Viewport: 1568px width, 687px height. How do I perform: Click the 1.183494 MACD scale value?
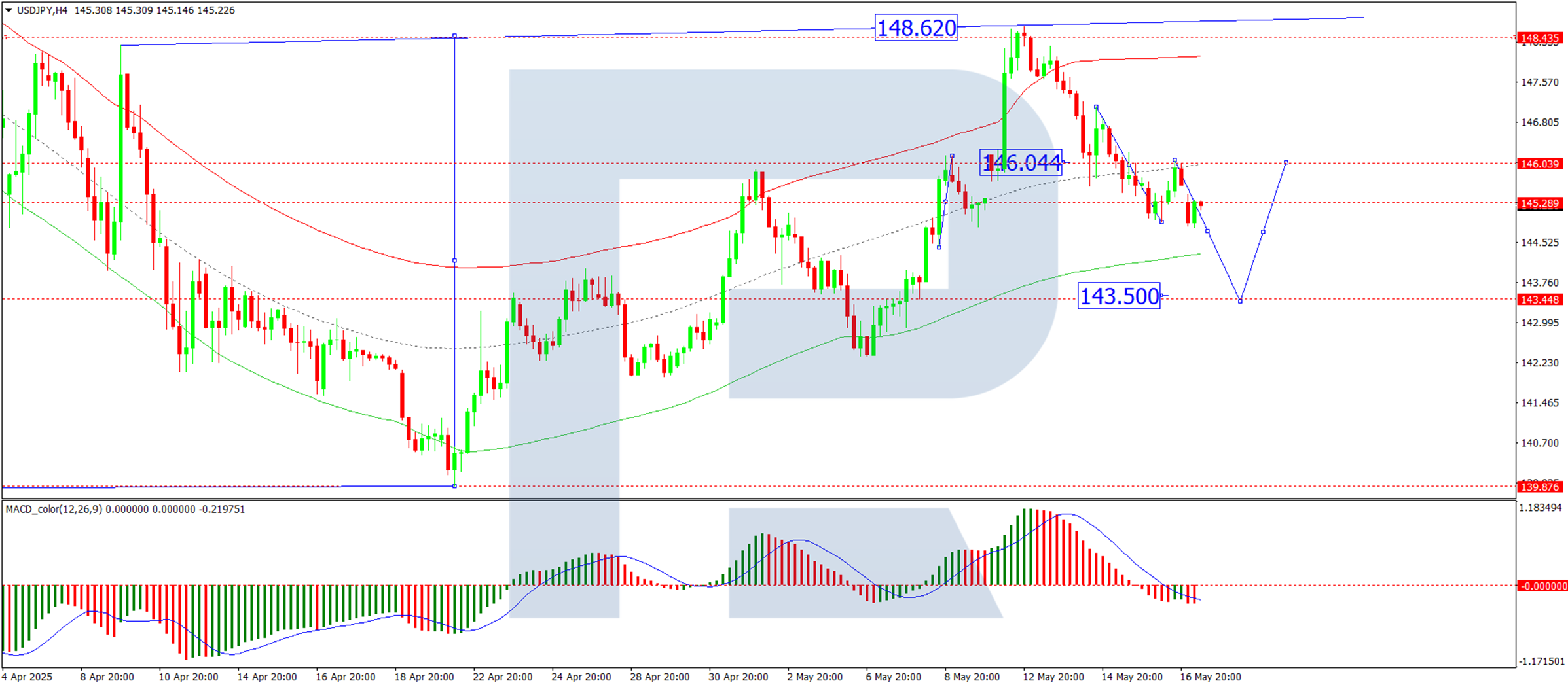click(1541, 508)
